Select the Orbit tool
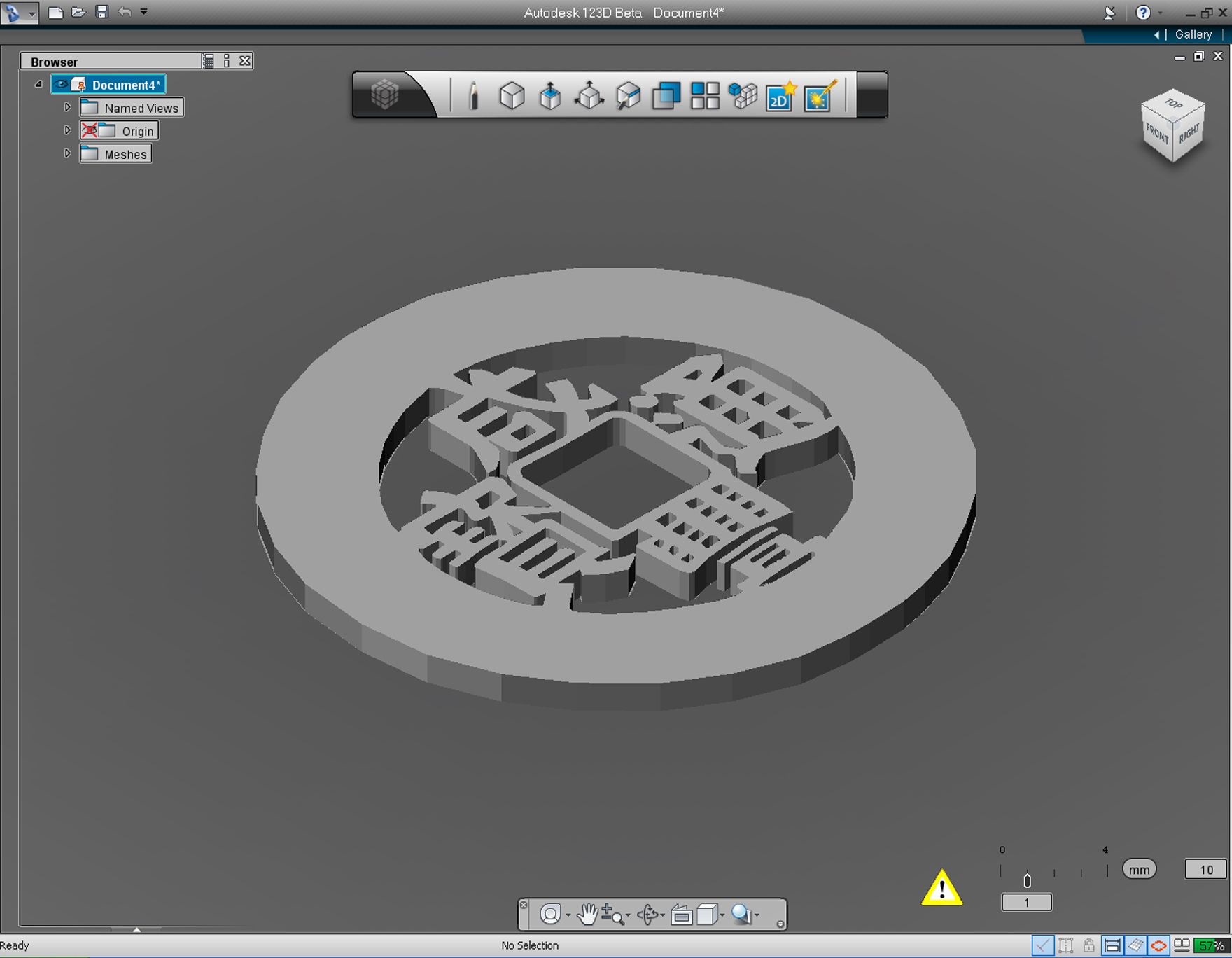The width and height of the screenshot is (1232, 958). pyautogui.click(x=648, y=914)
